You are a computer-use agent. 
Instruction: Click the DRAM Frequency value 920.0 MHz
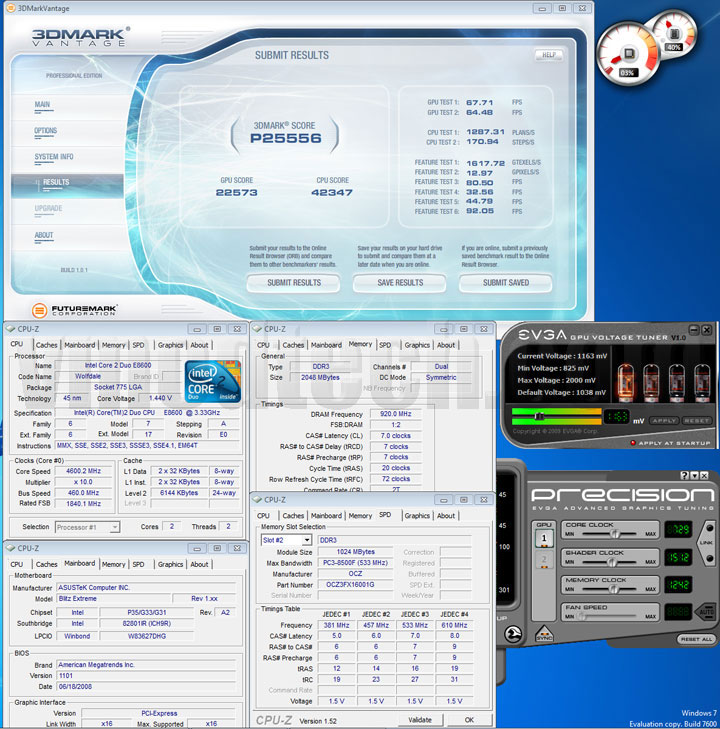(396, 414)
